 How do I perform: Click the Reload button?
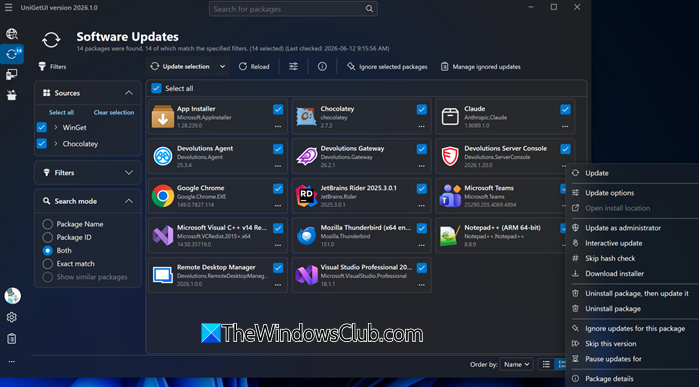pyautogui.click(x=254, y=67)
